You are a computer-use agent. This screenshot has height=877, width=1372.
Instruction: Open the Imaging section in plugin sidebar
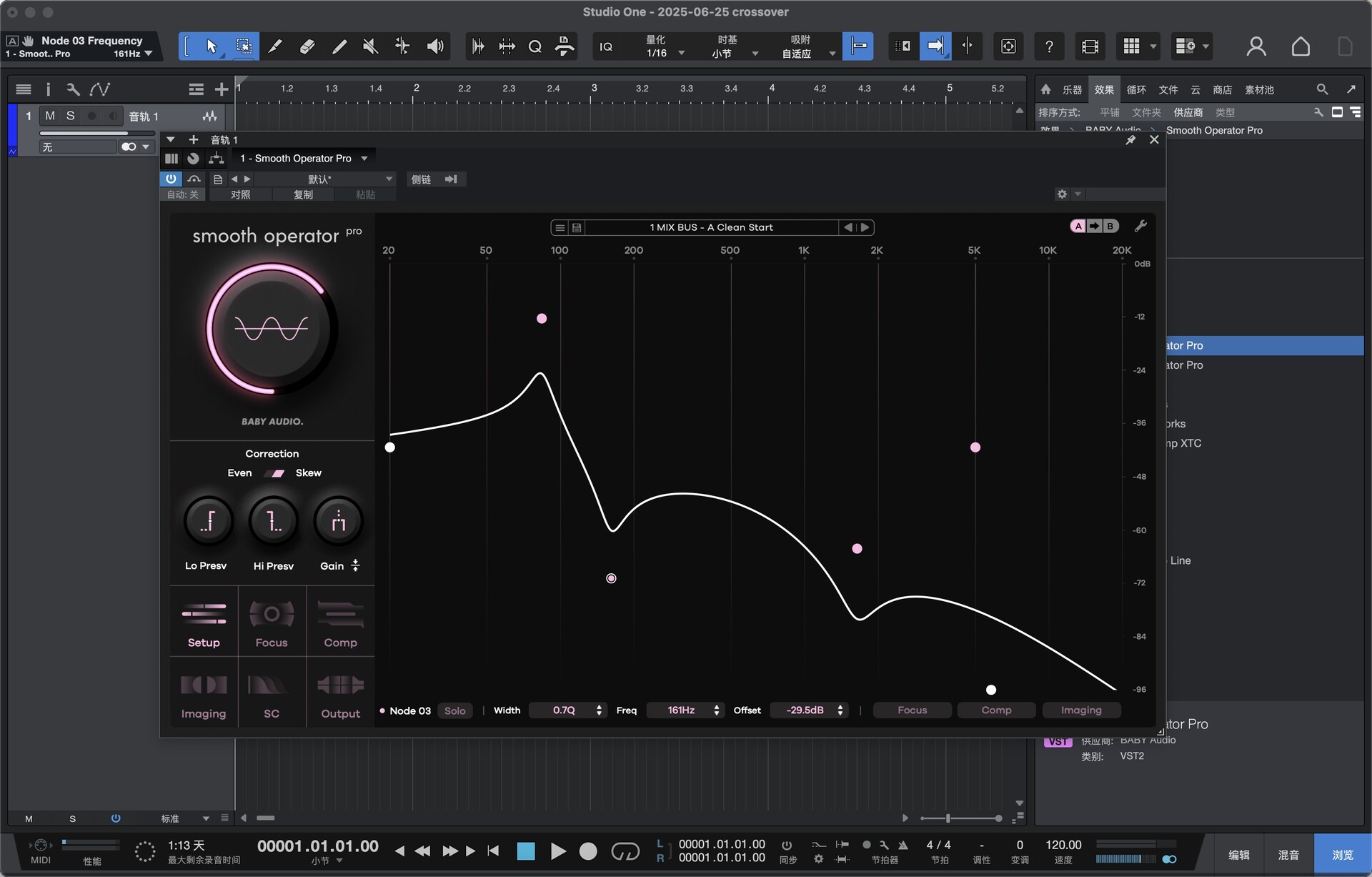[x=204, y=693]
